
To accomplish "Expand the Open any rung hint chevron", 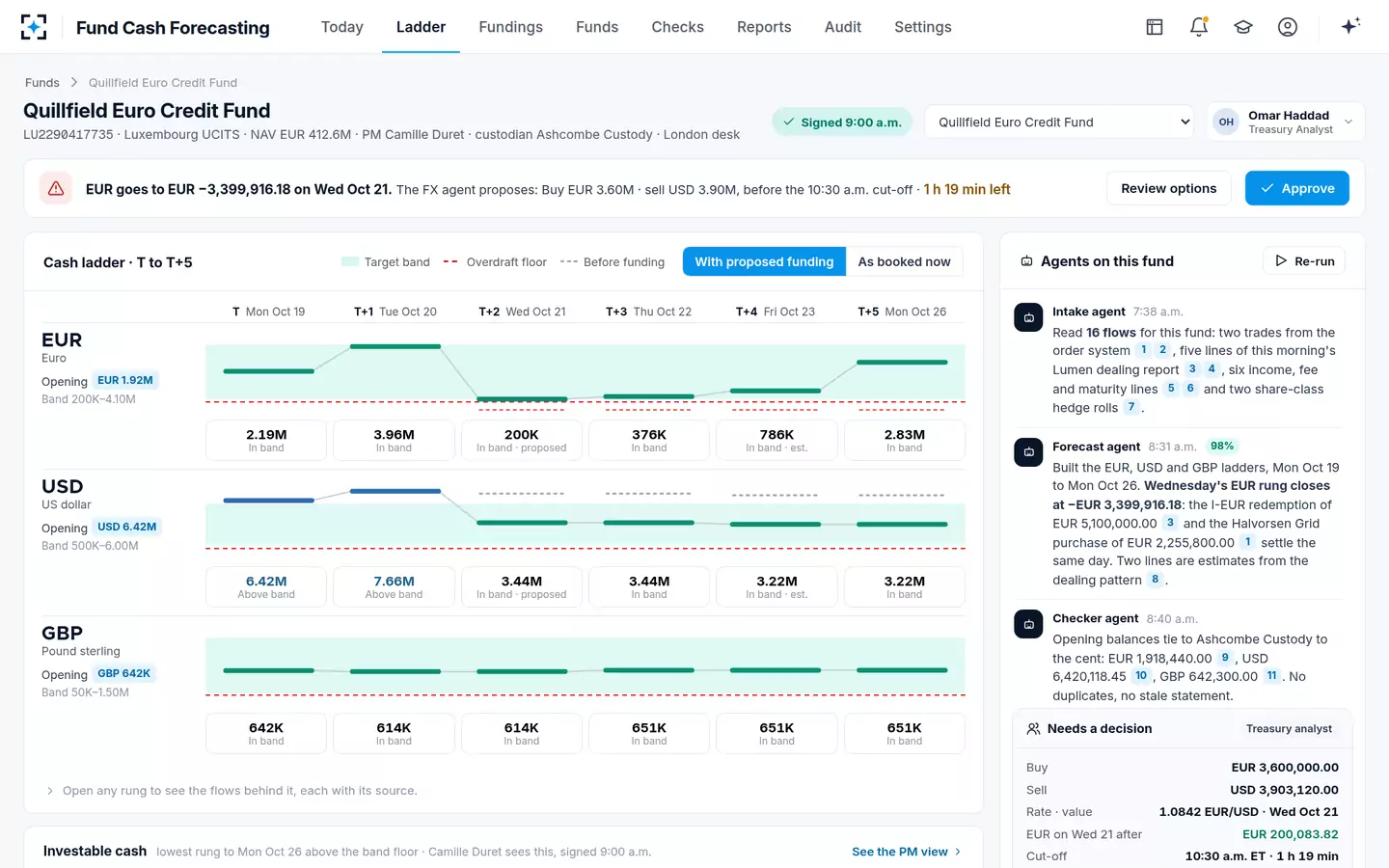I will [50, 791].
